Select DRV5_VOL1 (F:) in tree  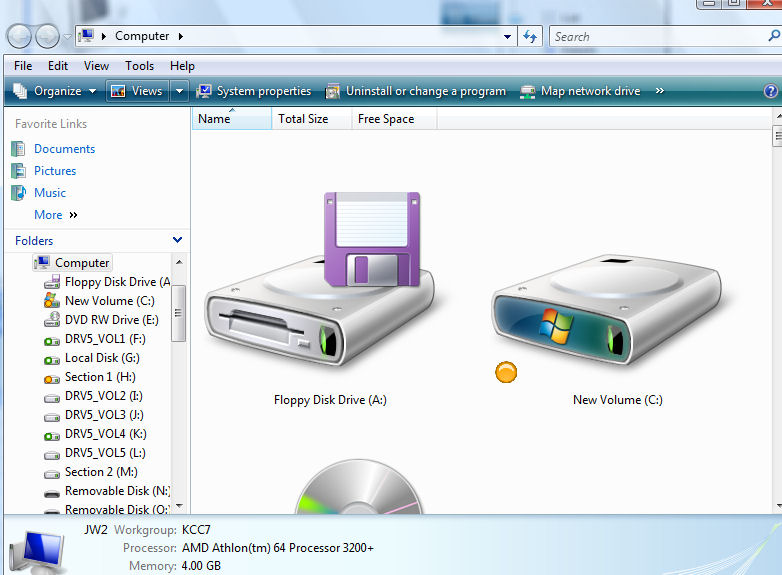(x=105, y=339)
